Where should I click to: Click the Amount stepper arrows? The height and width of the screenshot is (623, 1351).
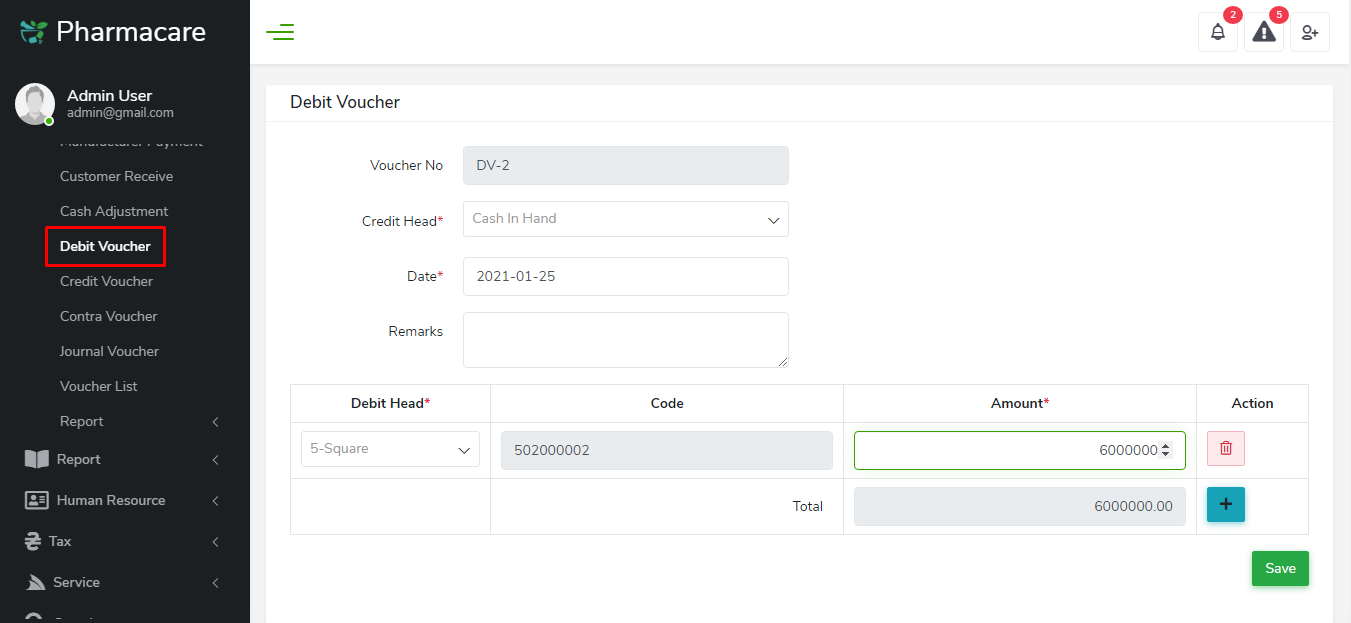pyautogui.click(x=1165, y=450)
